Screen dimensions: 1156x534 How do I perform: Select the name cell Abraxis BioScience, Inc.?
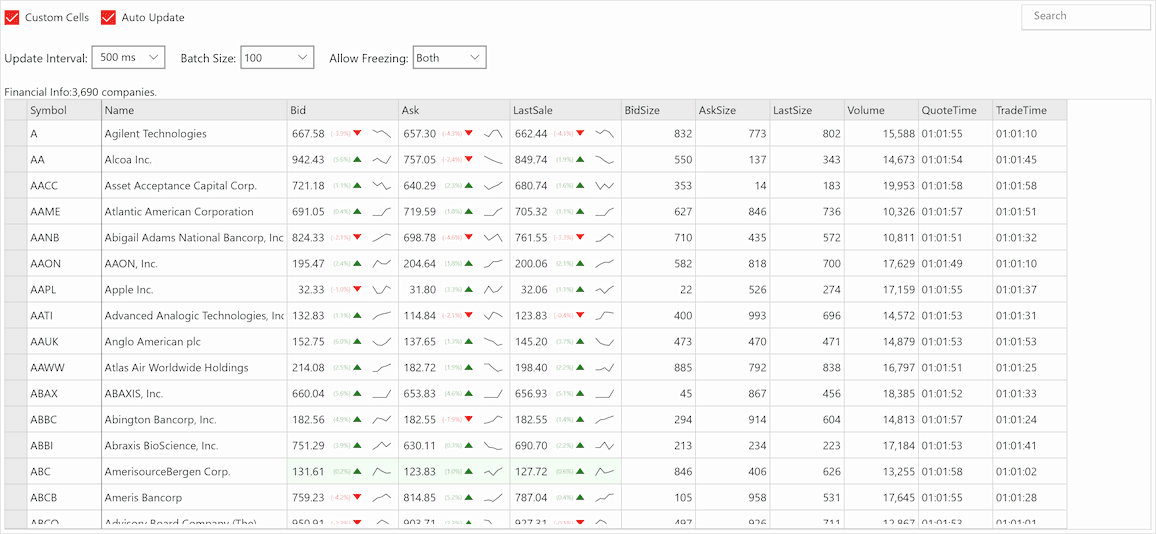[x=194, y=445]
